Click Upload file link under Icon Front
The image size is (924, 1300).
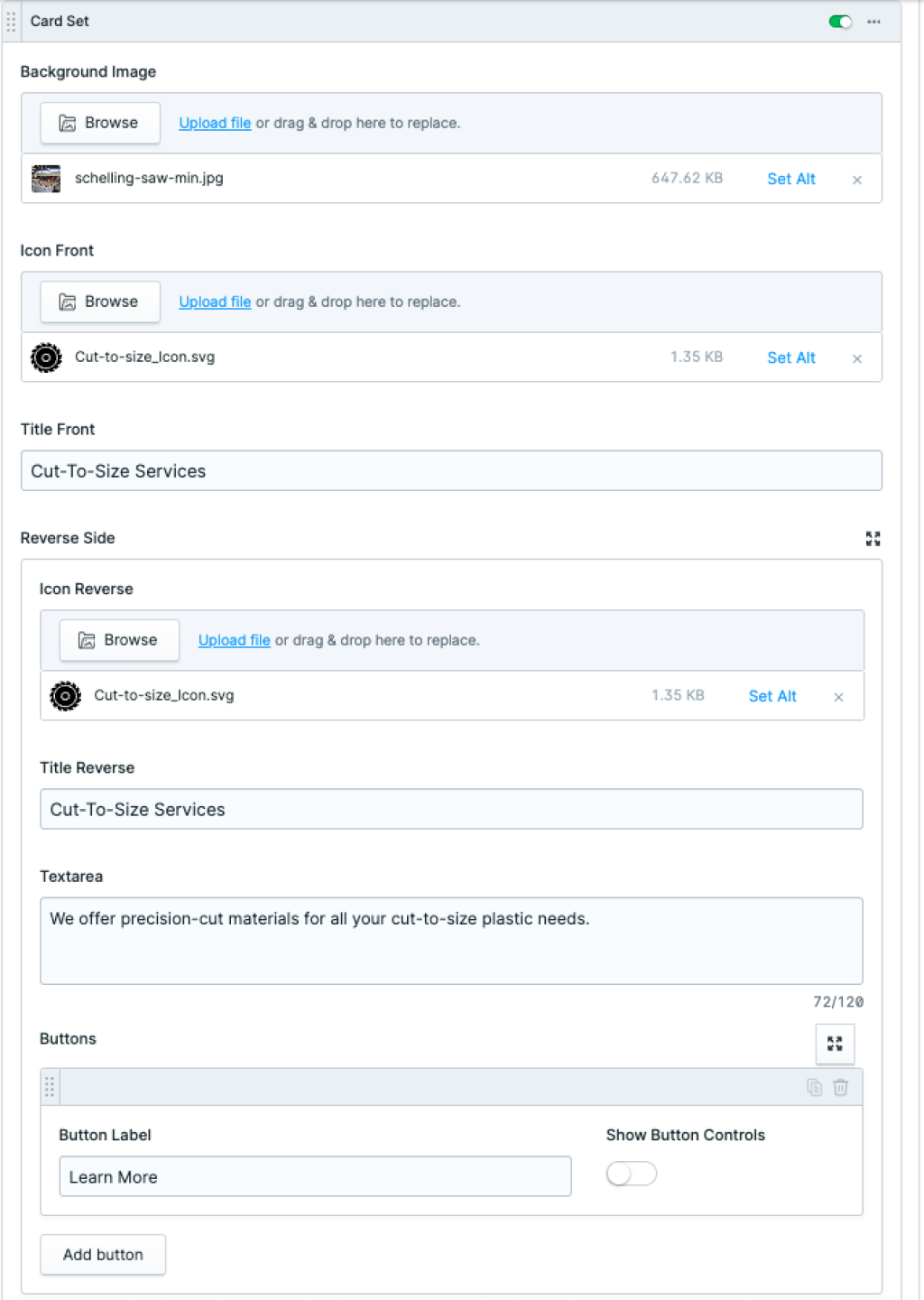pyautogui.click(x=215, y=302)
